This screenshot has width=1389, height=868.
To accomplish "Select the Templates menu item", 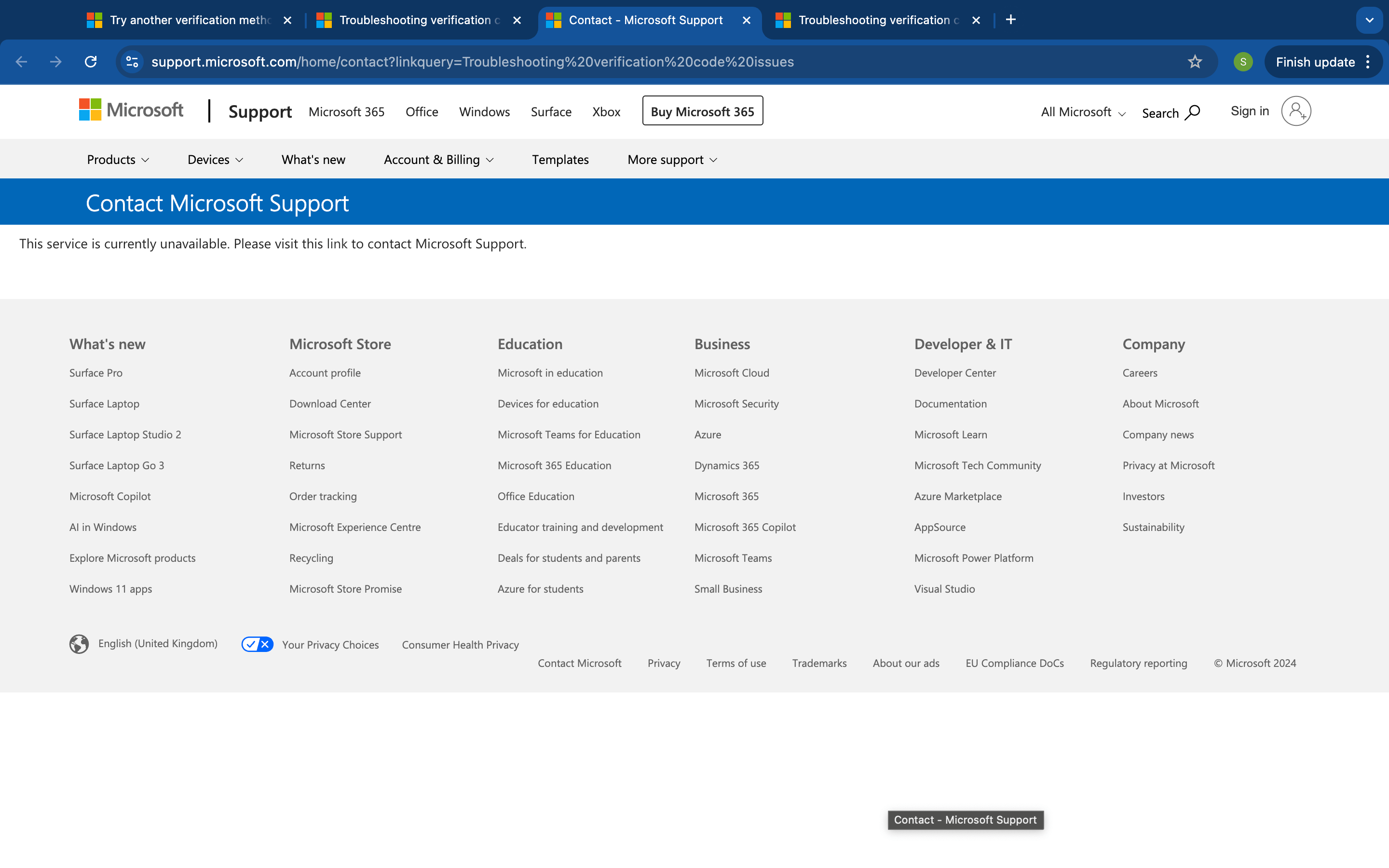I will 560,160.
